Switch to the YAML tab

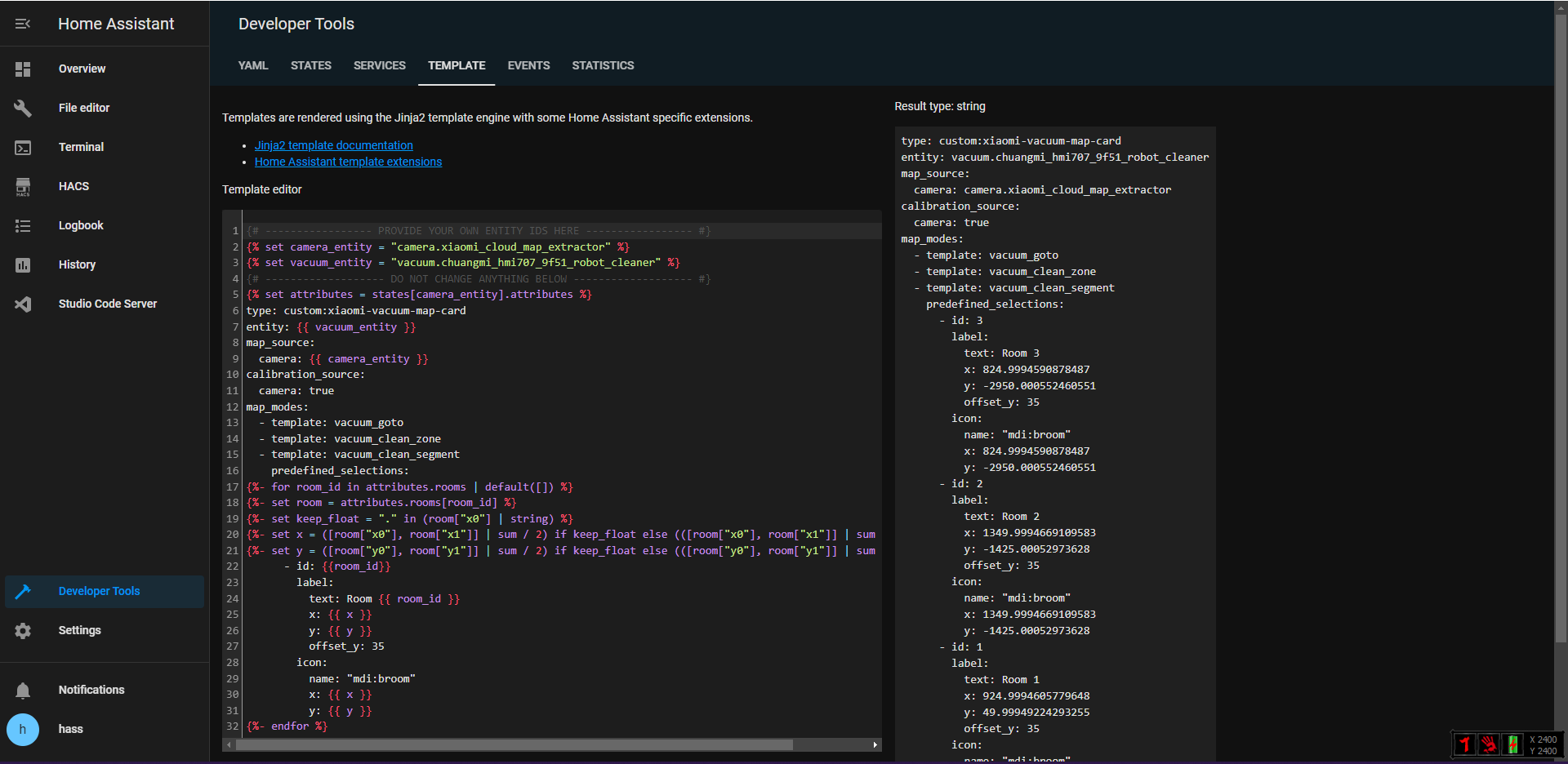(253, 65)
